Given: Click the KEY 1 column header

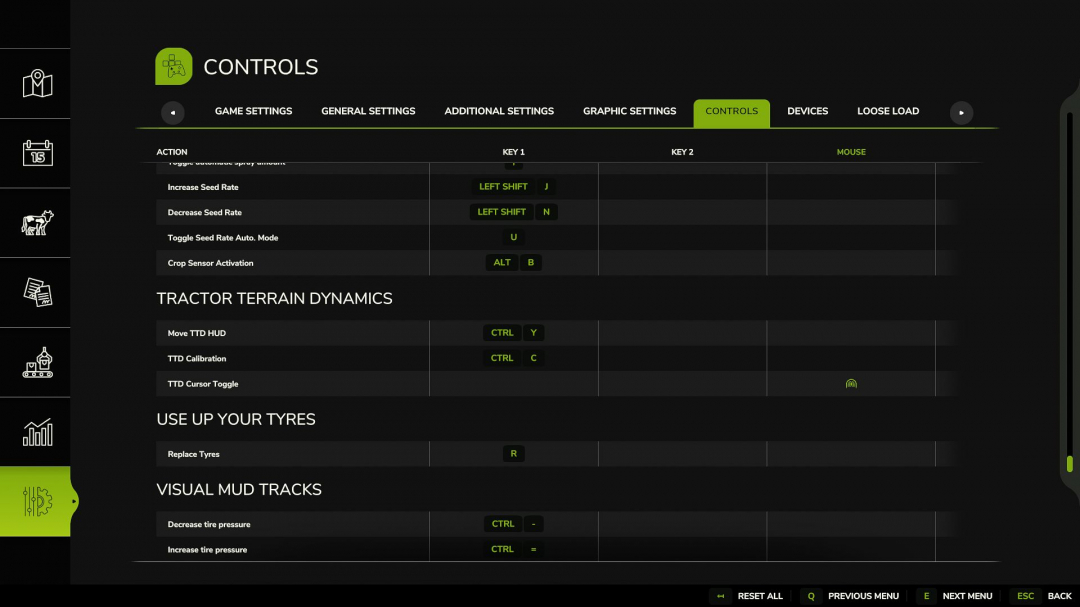Looking at the screenshot, I should (x=513, y=152).
